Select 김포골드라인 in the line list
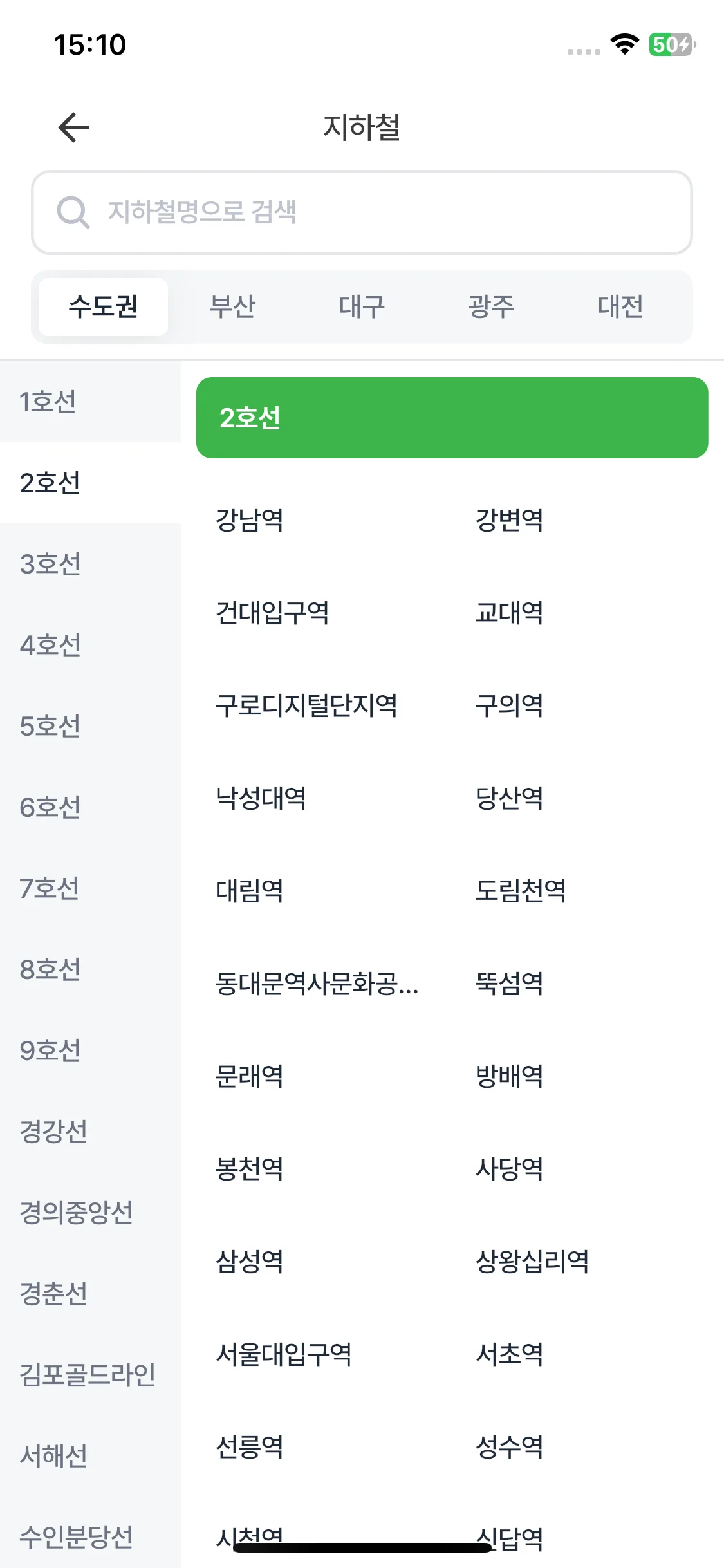724x1568 pixels. (x=90, y=1375)
